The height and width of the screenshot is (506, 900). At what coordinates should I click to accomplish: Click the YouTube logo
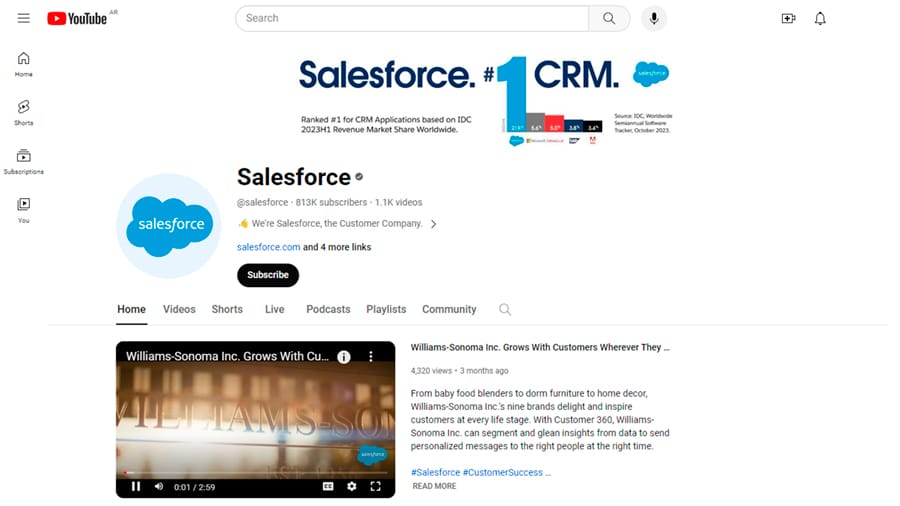tap(77, 18)
